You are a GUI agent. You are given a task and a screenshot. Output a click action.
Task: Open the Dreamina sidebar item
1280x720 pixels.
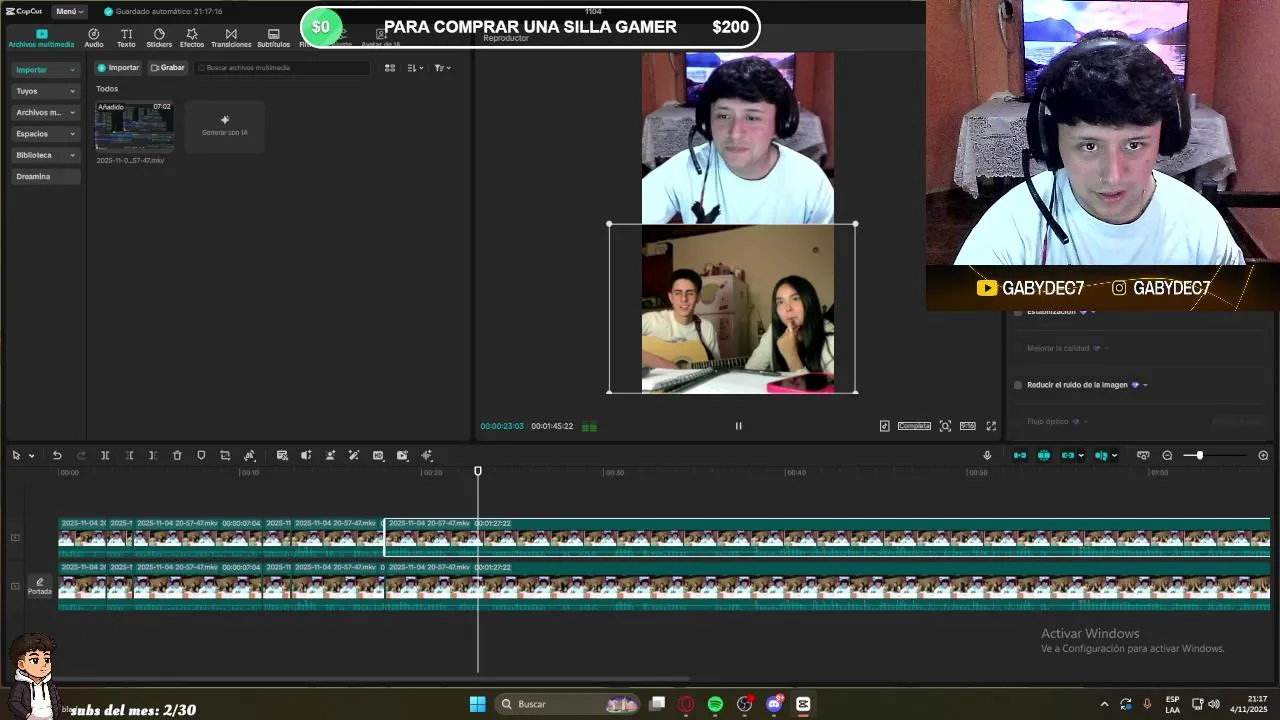(45, 176)
